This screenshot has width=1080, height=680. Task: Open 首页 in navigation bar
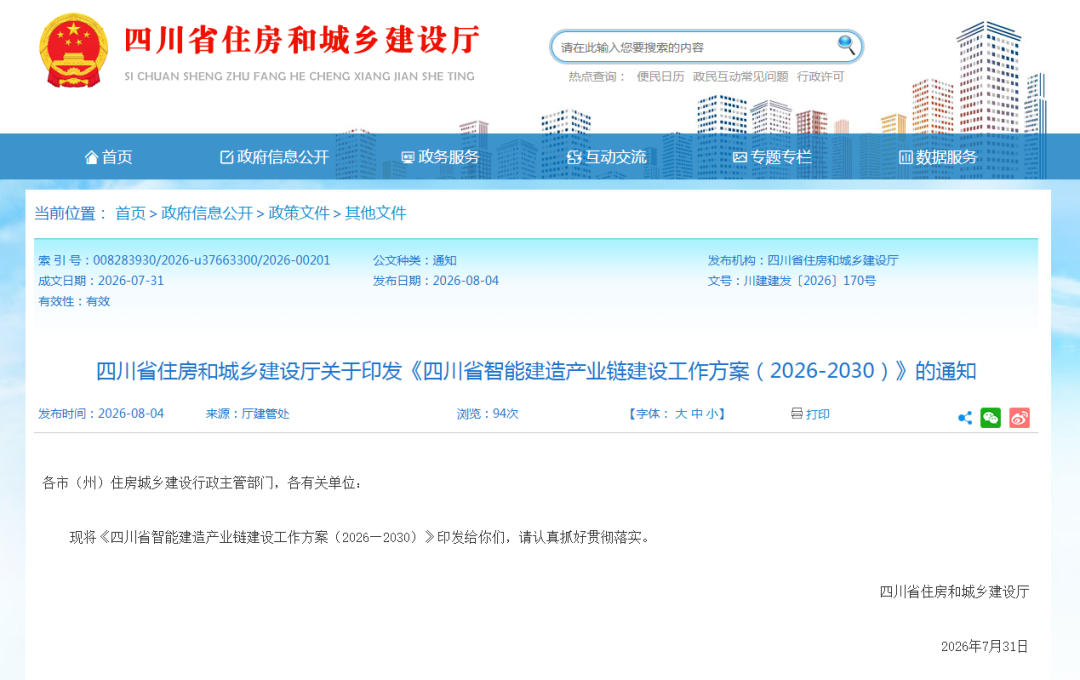click(108, 157)
